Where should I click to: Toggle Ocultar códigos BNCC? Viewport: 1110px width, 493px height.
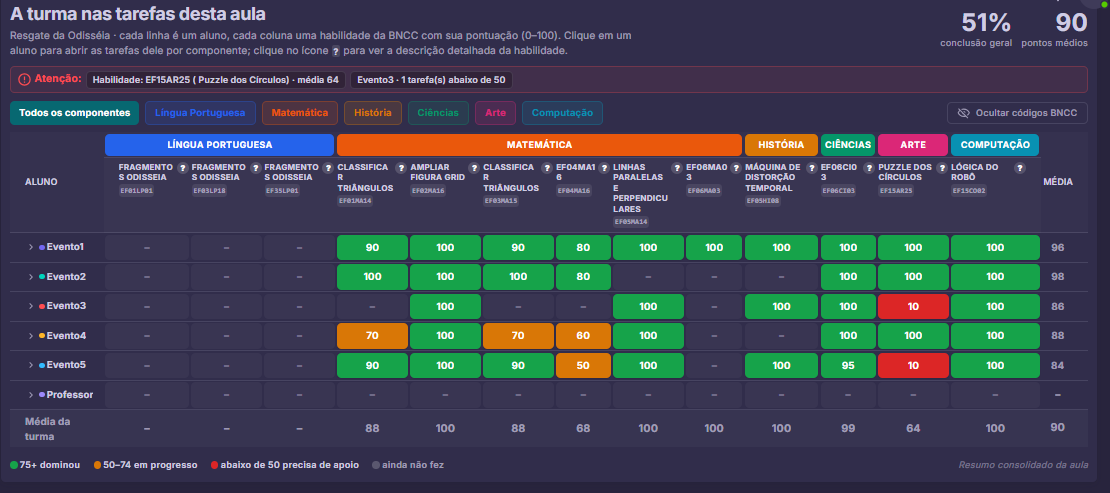click(1017, 113)
